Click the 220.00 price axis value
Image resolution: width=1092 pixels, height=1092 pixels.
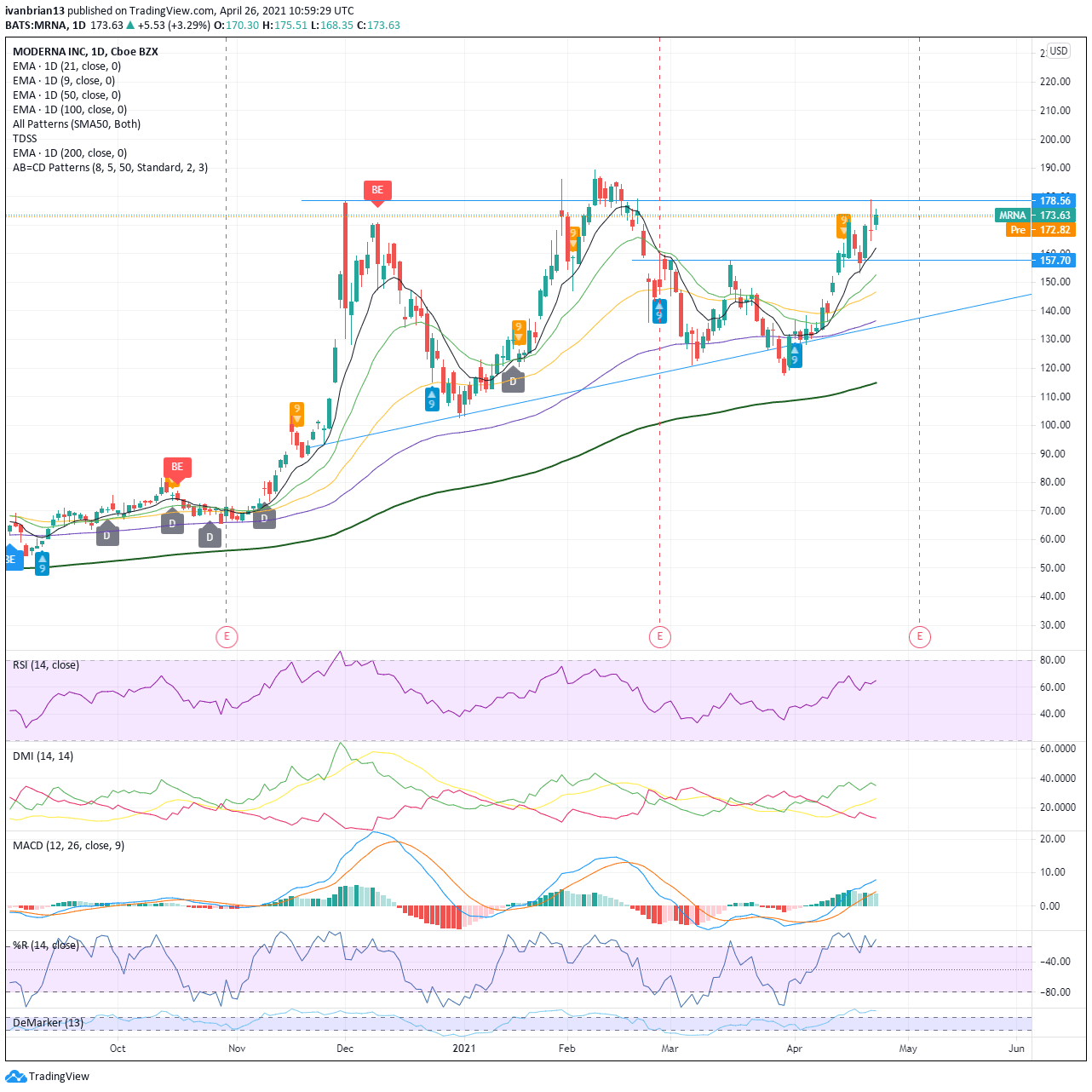tap(1055, 82)
